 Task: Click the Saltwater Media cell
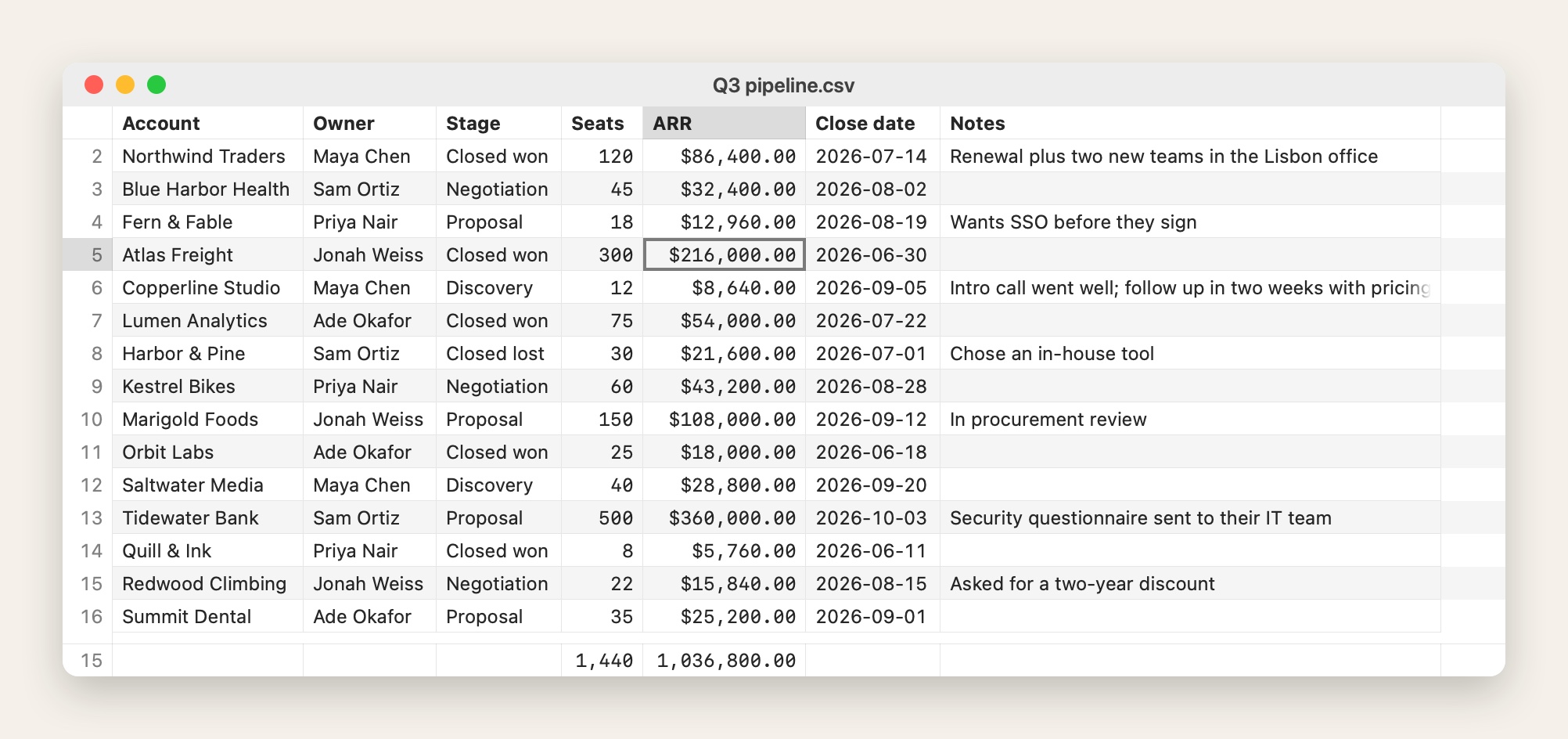[207, 485]
